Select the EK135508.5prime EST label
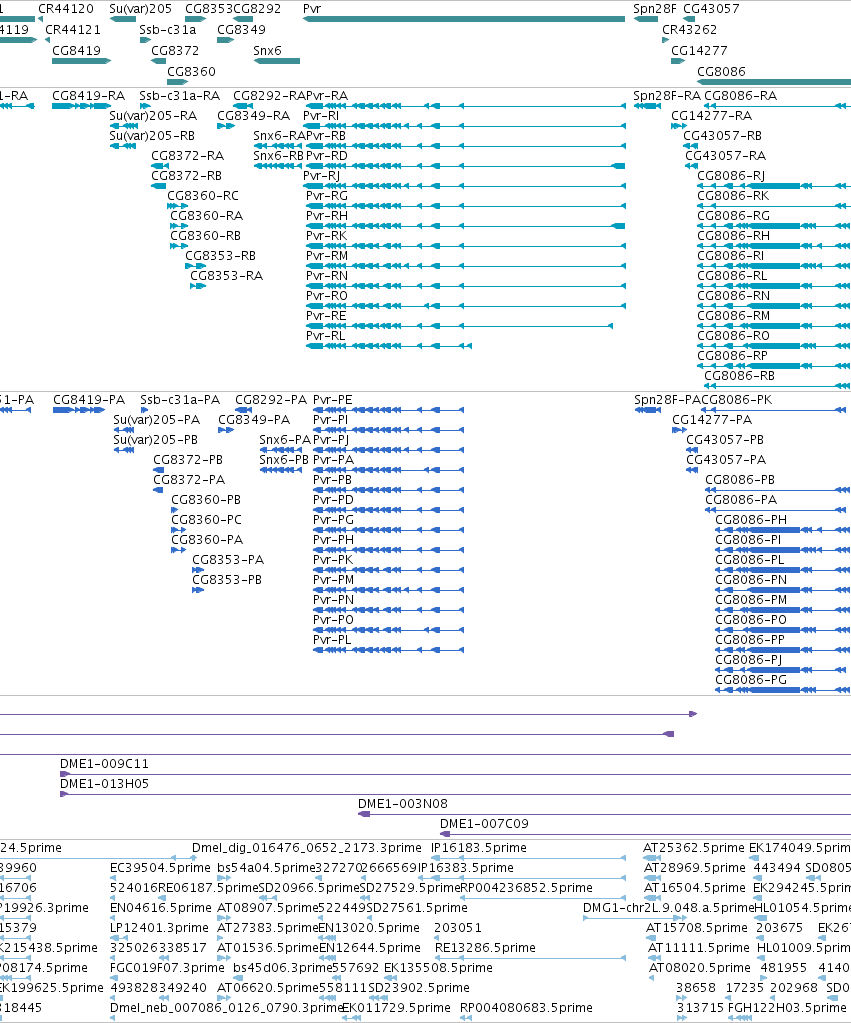The height and width of the screenshot is (1023, 851). [x=439, y=968]
